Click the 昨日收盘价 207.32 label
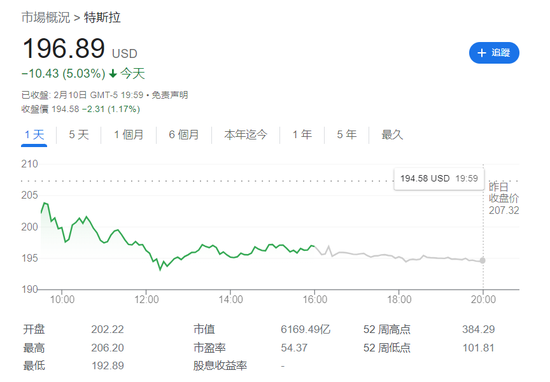This screenshot has width=550, height=382. click(504, 199)
